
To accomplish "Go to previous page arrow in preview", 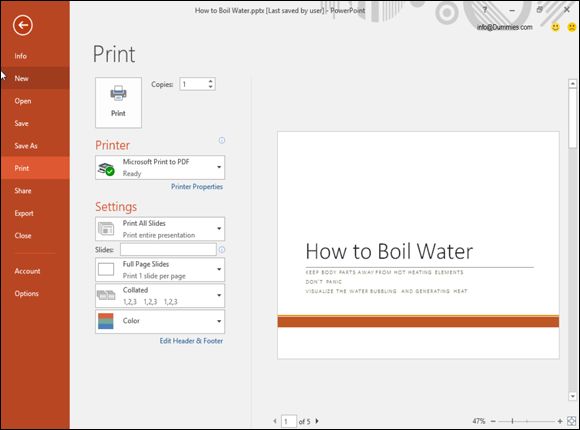I will 275,421.
